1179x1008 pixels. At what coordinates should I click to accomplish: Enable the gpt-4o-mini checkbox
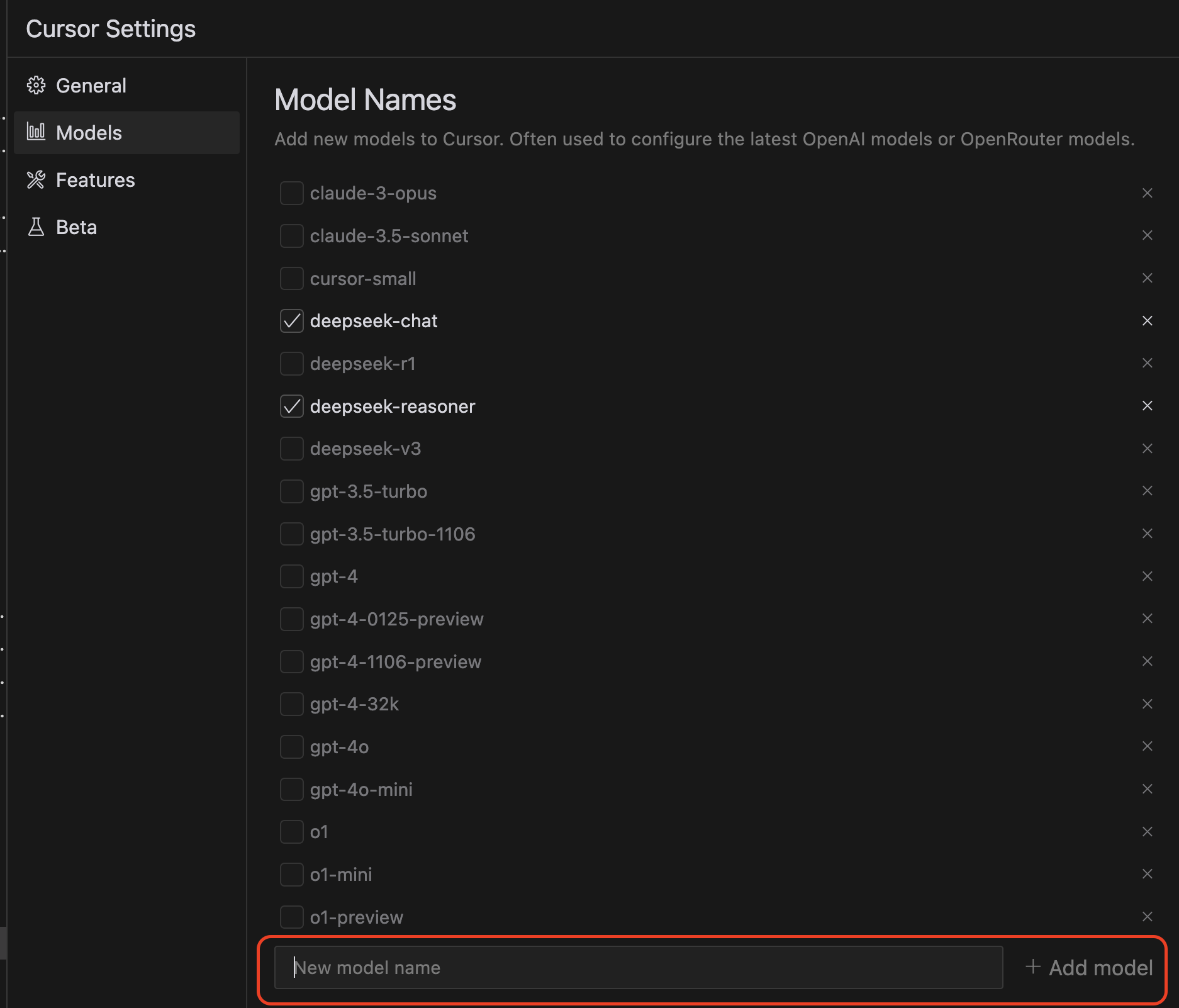(x=292, y=789)
